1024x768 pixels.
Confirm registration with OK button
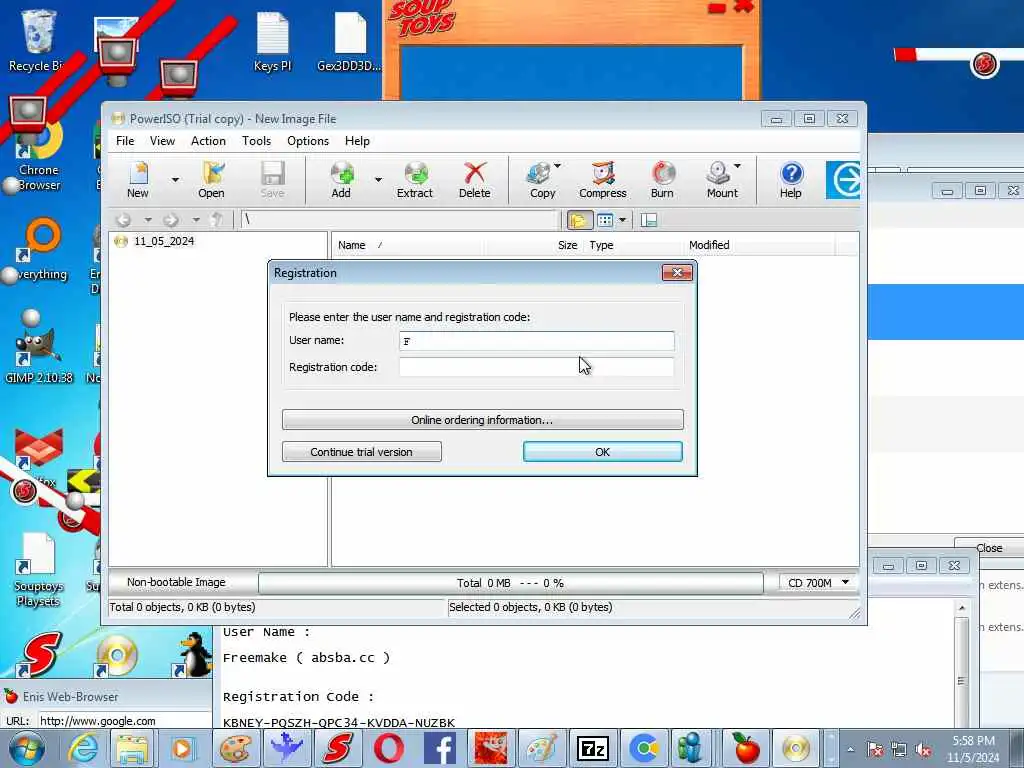[603, 452]
